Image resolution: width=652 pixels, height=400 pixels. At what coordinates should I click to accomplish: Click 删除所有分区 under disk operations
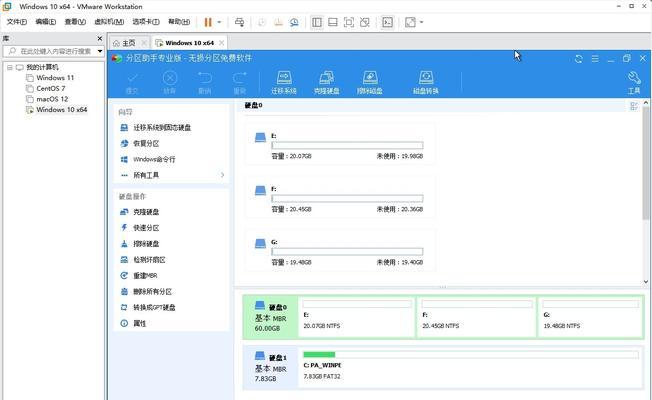click(153, 291)
